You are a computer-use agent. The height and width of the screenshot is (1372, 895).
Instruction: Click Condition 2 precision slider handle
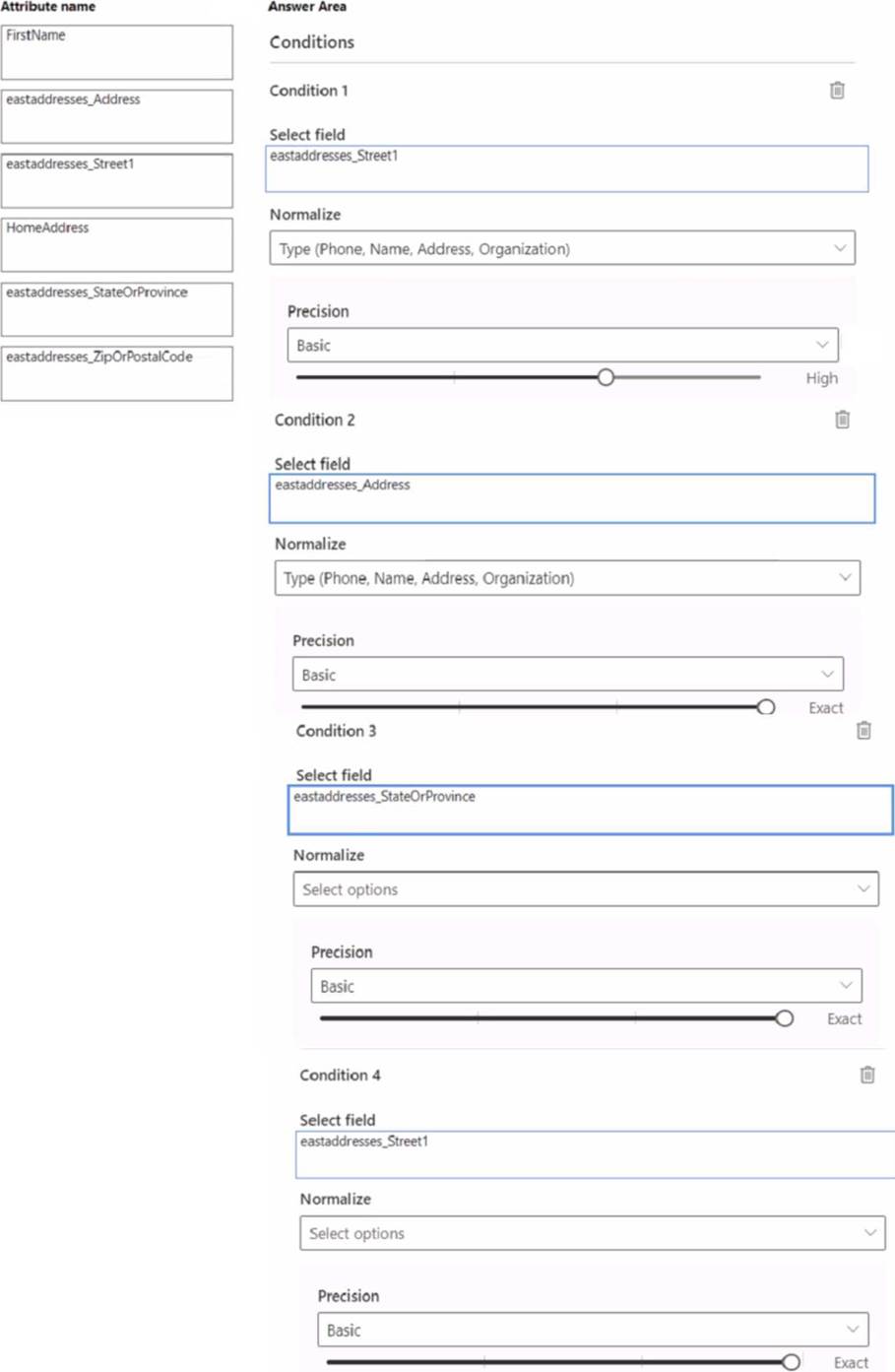click(x=766, y=707)
